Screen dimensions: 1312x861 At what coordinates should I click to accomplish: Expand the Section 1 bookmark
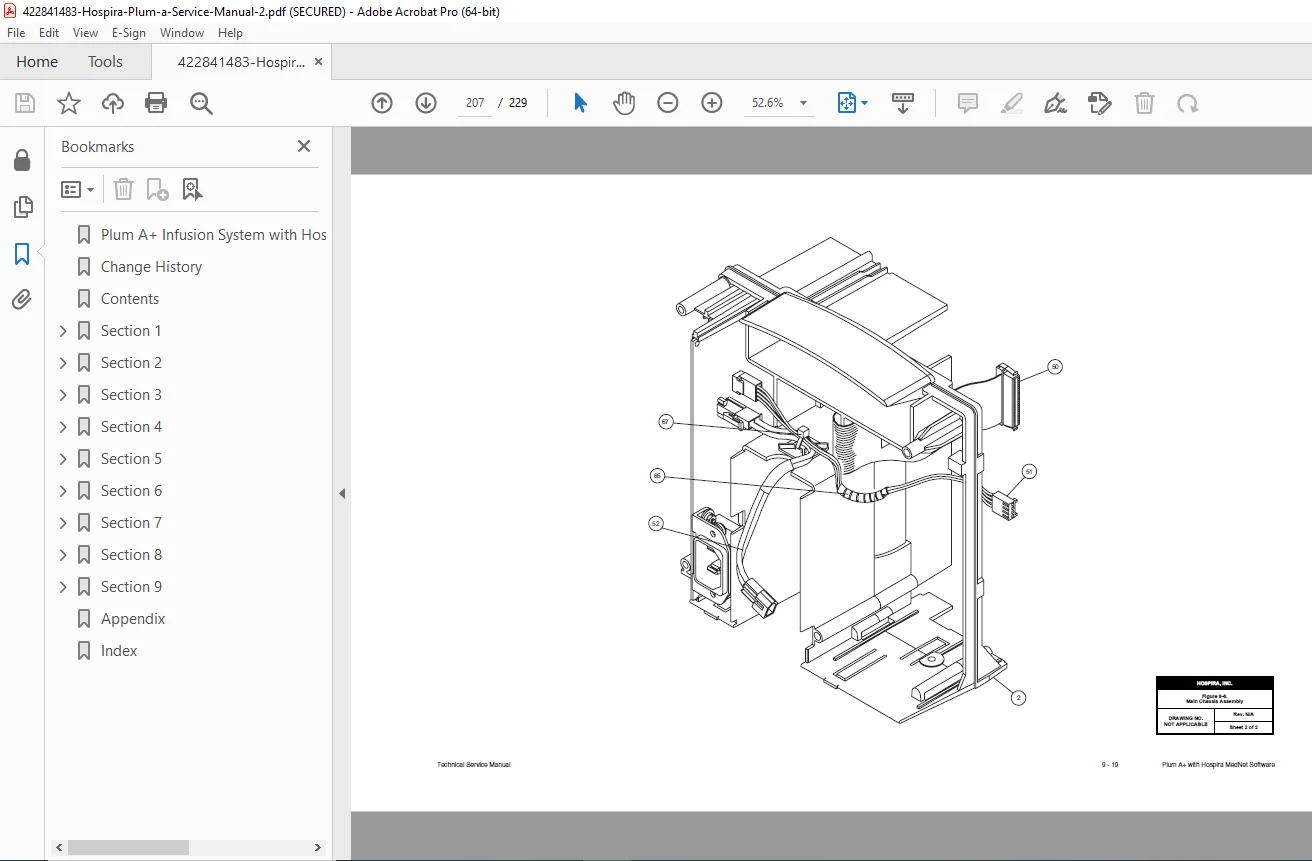coord(63,331)
